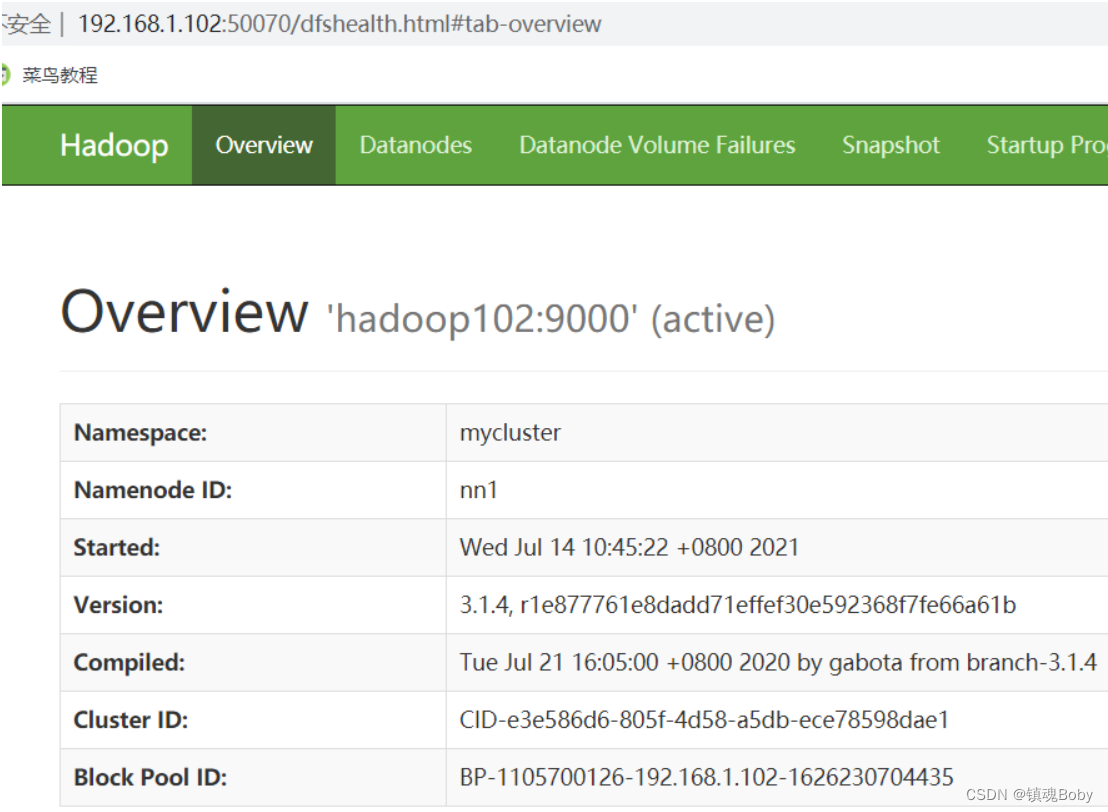The height and width of the screenshot is (812, 1108).
Task: Click the Version: label
Action: click(118, 605)
